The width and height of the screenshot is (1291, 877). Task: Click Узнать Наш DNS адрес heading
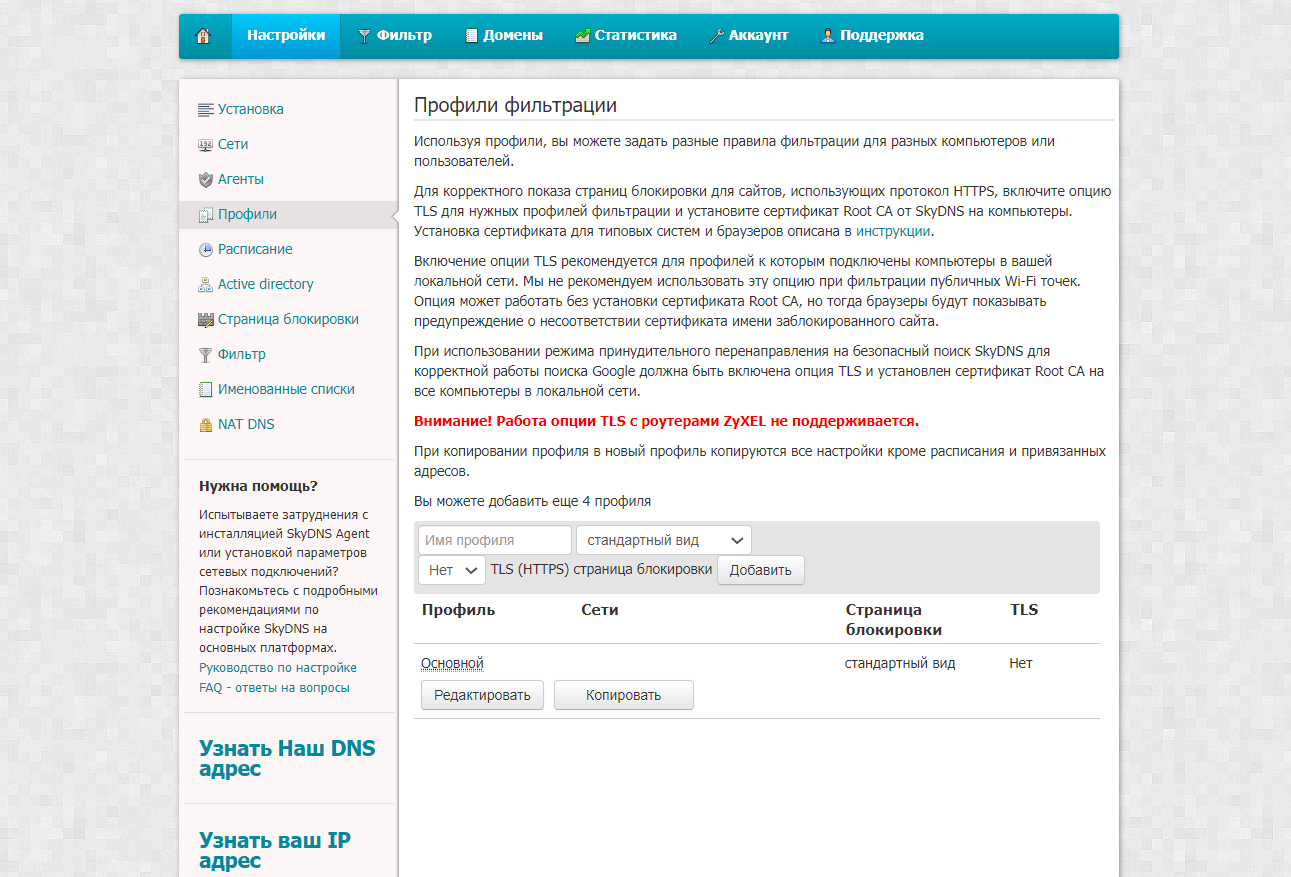pyautogui.click(x=287, y=759)
